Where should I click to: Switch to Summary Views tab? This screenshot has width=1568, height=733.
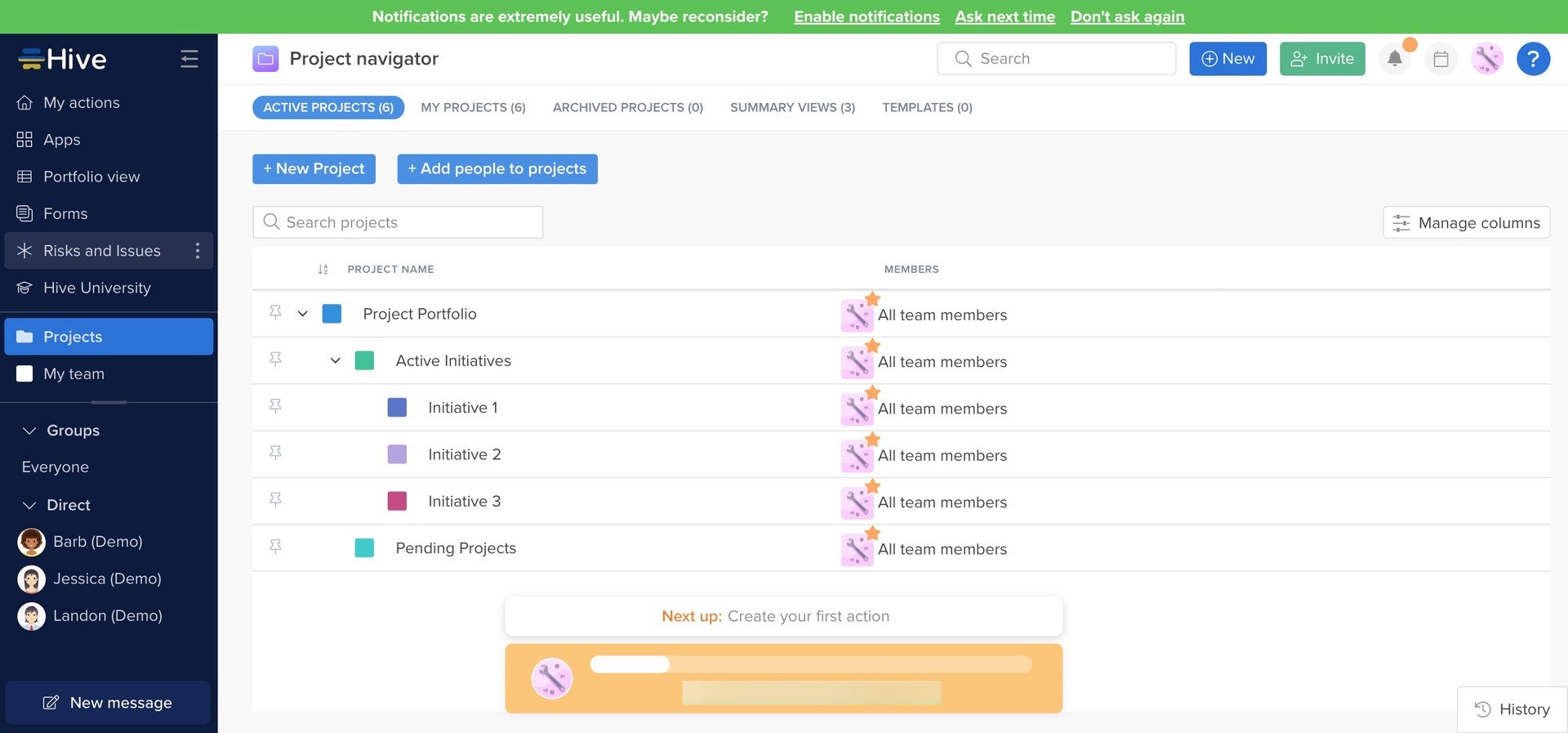pos(792,107)
